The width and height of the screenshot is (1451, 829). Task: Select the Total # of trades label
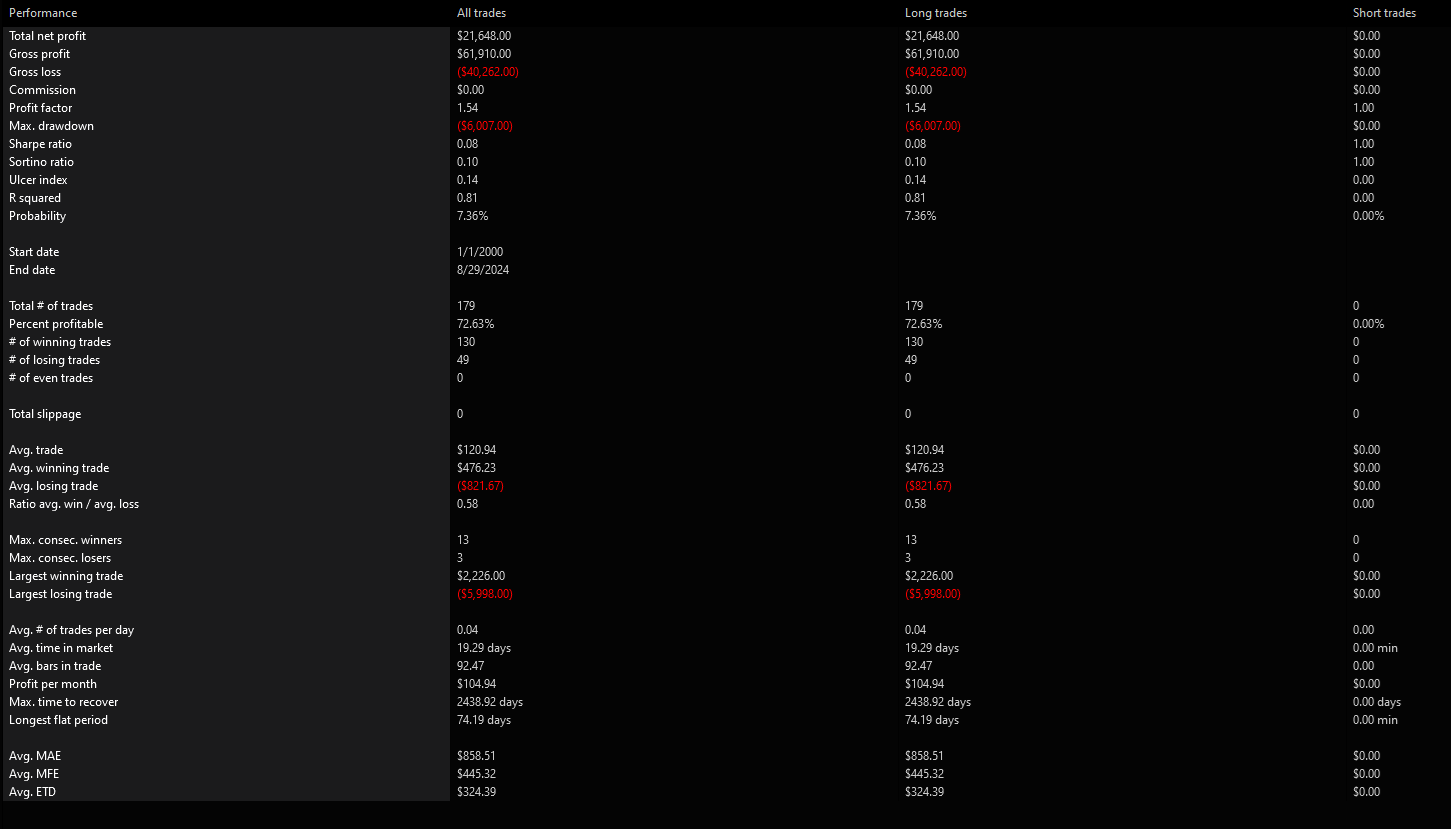51,306
